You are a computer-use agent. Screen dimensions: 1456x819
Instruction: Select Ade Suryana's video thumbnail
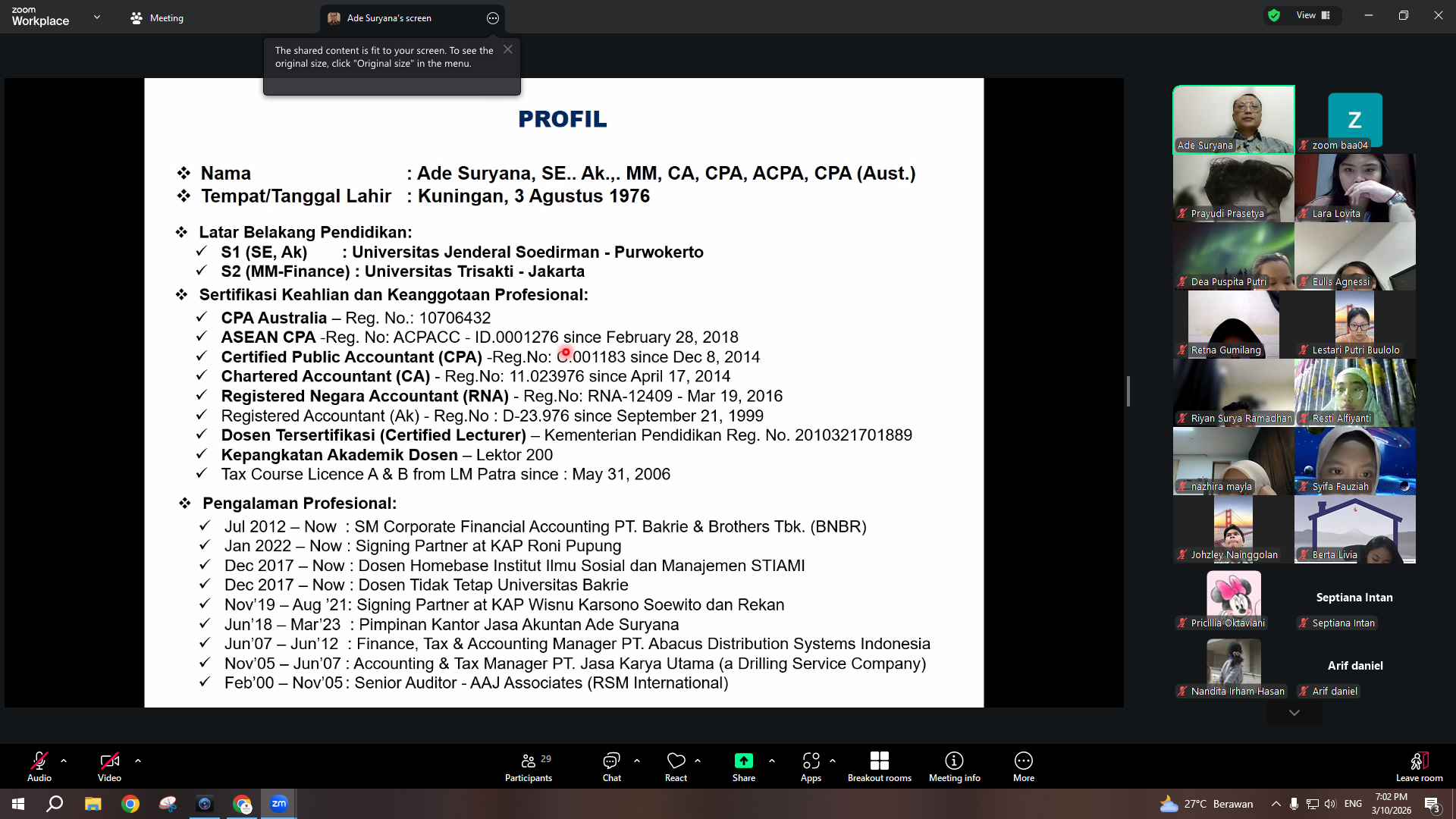pos(1234,120)
